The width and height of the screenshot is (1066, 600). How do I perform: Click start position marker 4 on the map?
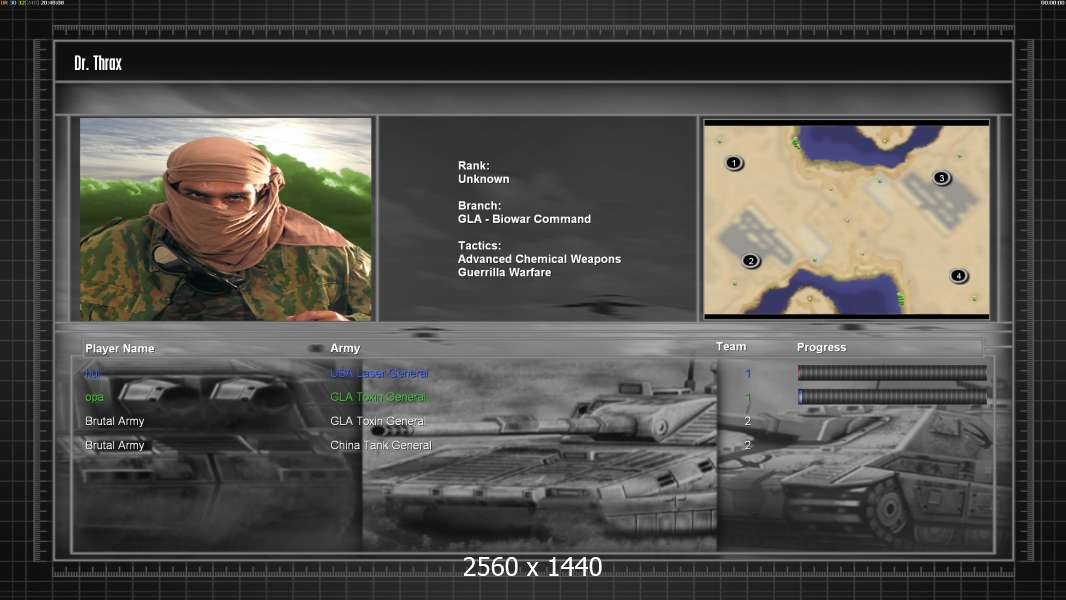959,276
